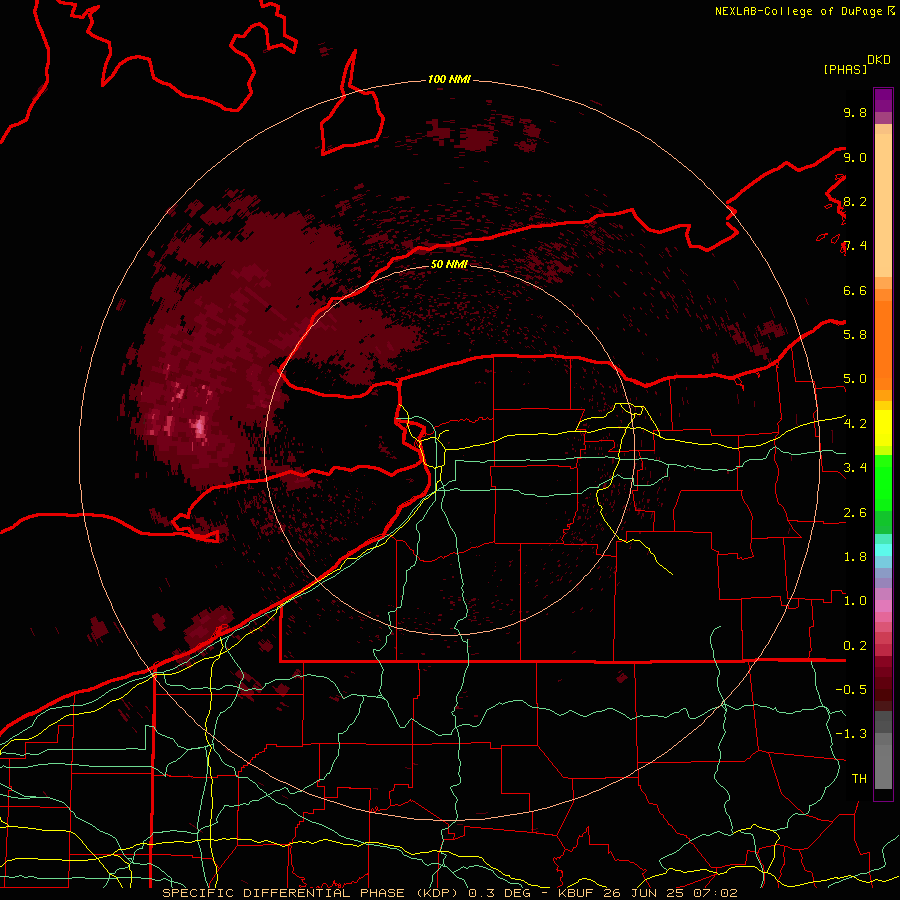Click the 6.6 legend value
This screenshot has height=900, width=900.
(855, 290)
